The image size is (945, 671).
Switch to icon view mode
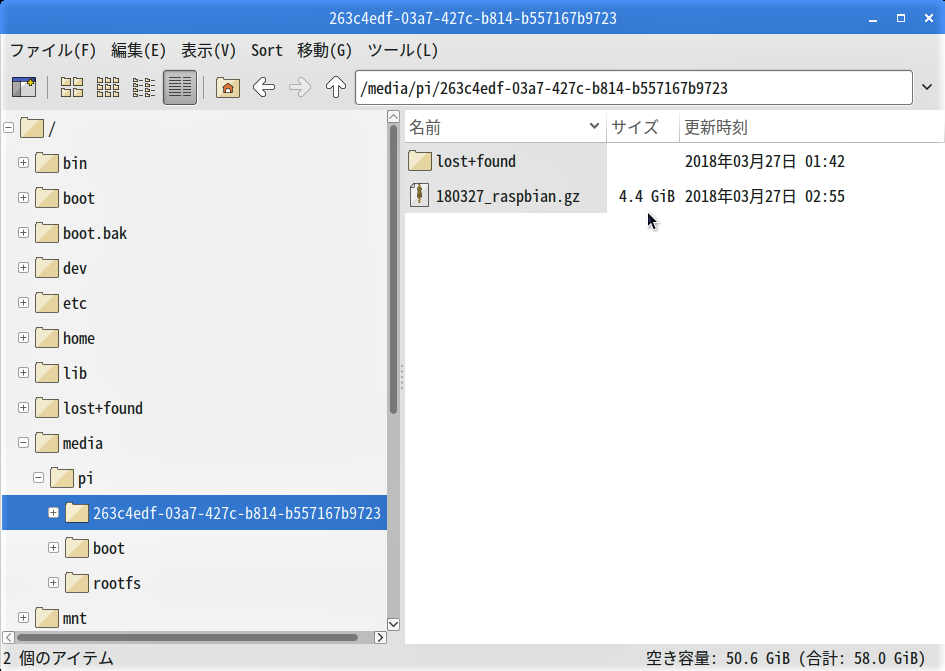(x=72, y=87)
